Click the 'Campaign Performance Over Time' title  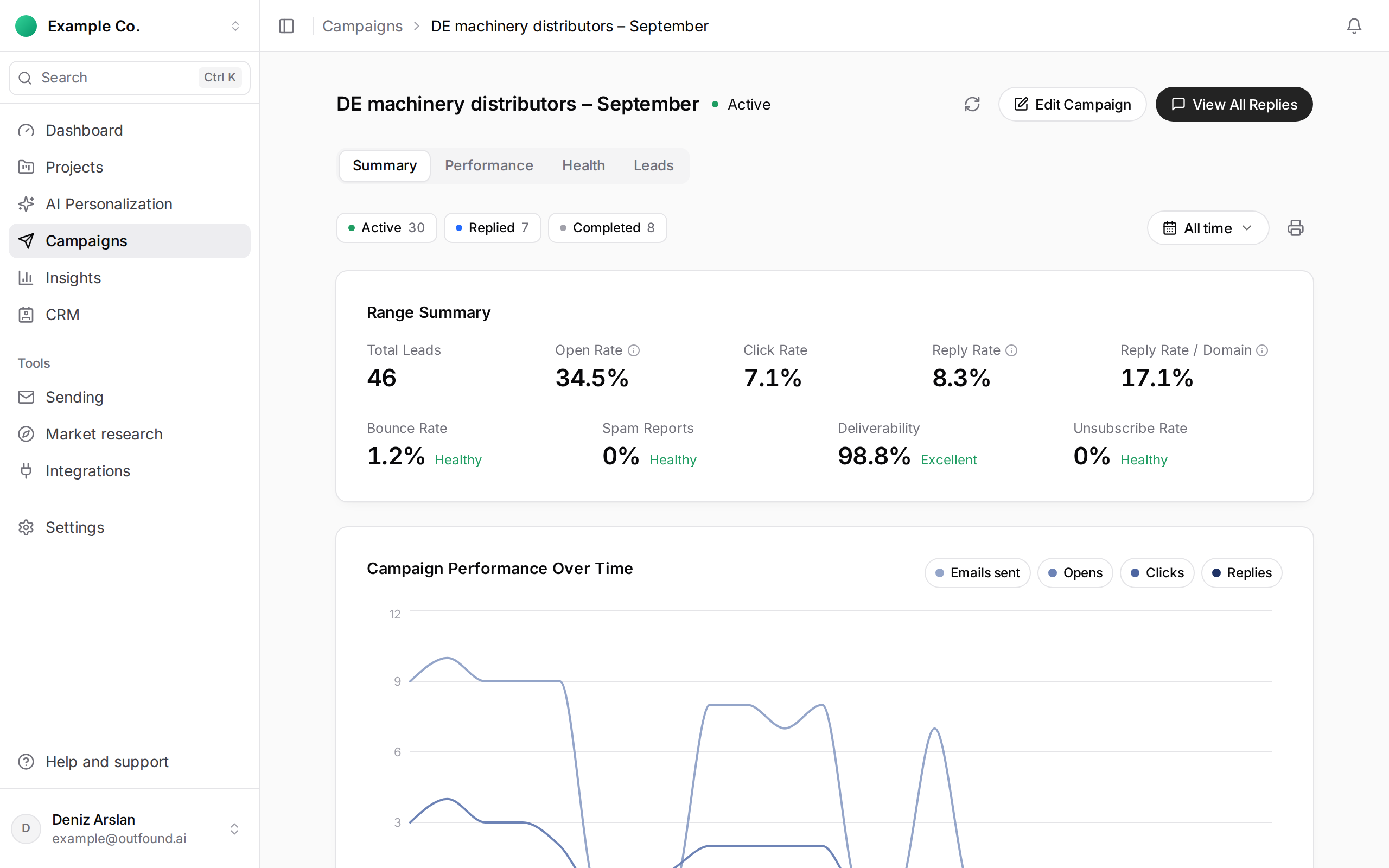click(x=500, y=569)
